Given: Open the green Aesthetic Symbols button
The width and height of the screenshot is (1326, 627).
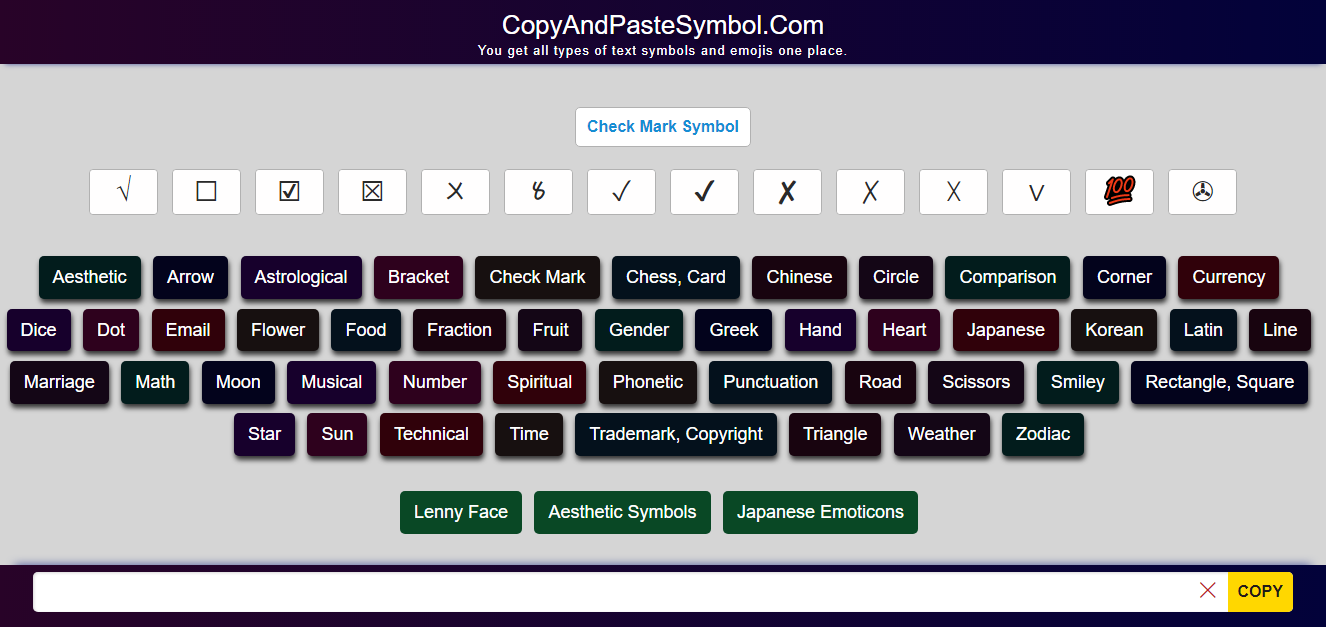Looking at the screenshot, I should click(x=623, y=512).
